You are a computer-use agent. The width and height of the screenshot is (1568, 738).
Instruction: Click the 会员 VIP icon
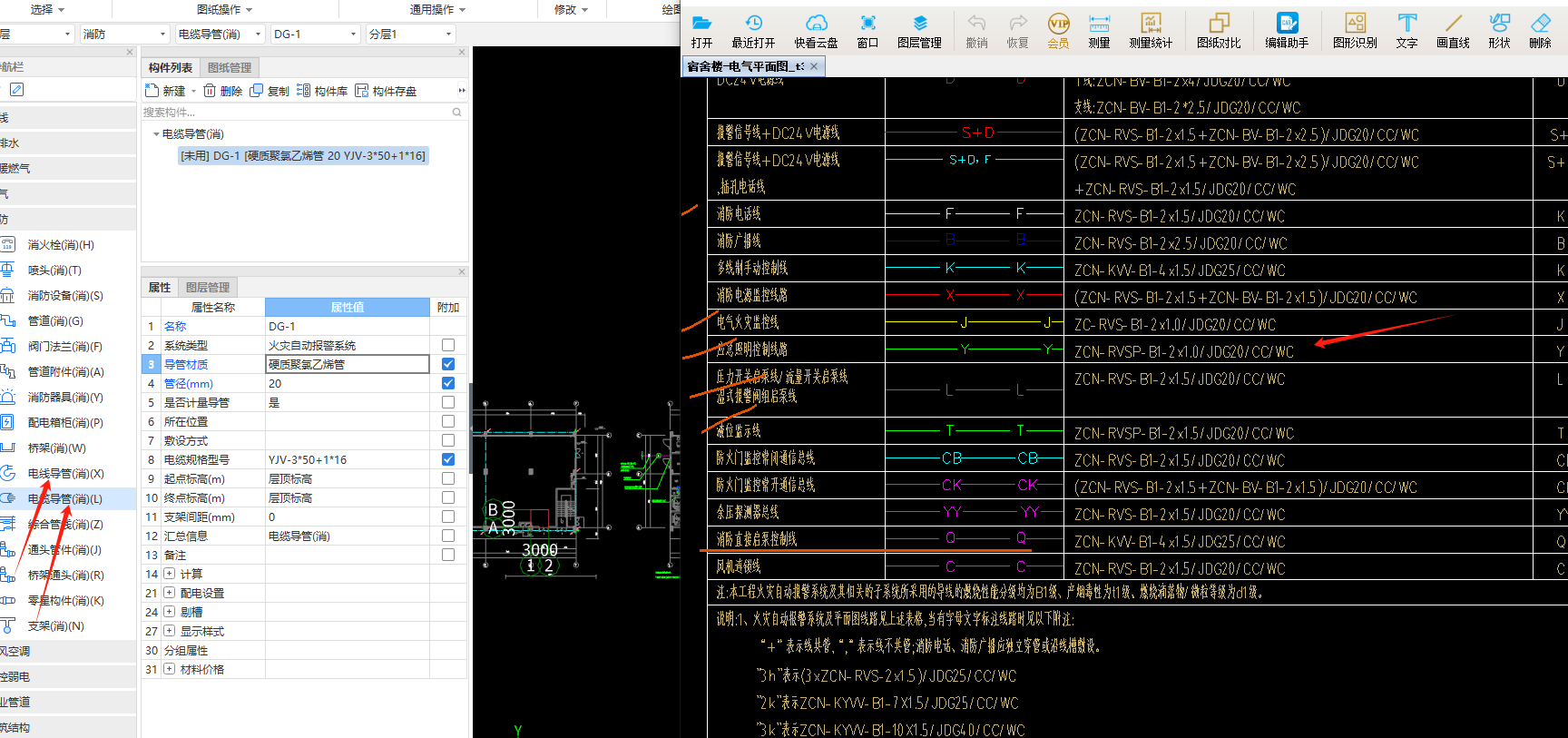pyautogui.click(x=1058, y=31)
